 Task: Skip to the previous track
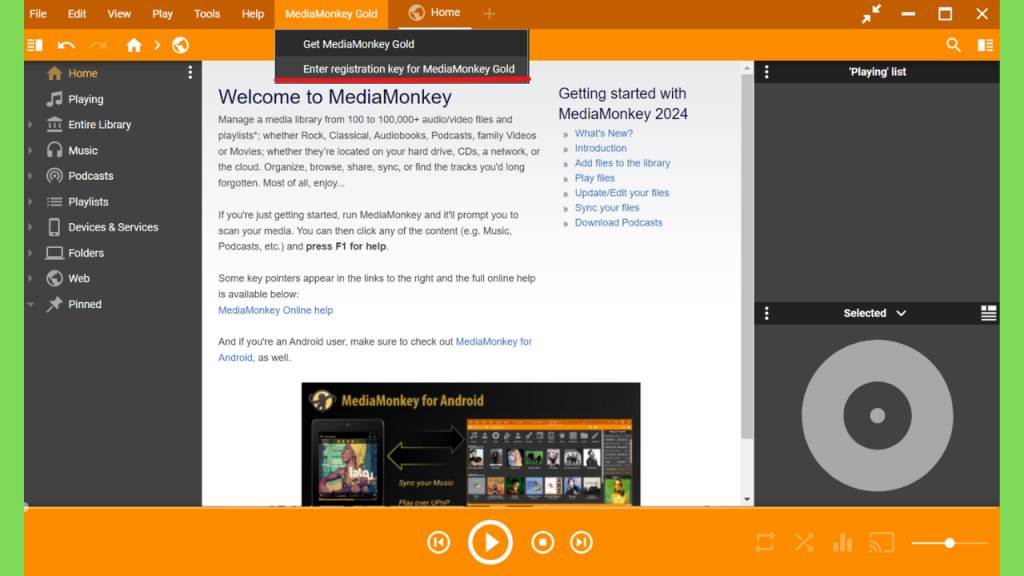(x=439, y=542)
